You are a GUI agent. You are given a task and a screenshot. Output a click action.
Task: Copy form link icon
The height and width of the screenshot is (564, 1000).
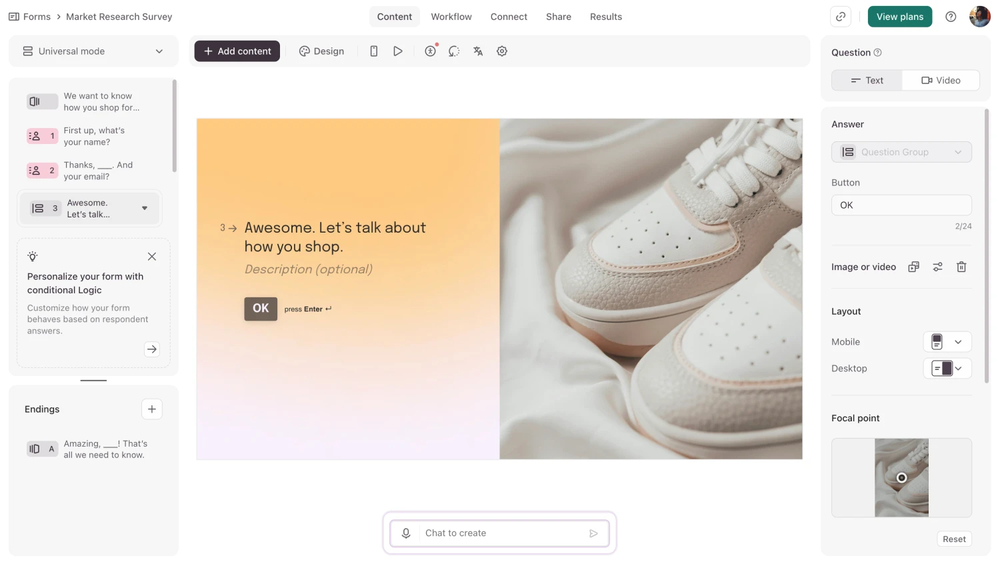[x=841, y=17]
